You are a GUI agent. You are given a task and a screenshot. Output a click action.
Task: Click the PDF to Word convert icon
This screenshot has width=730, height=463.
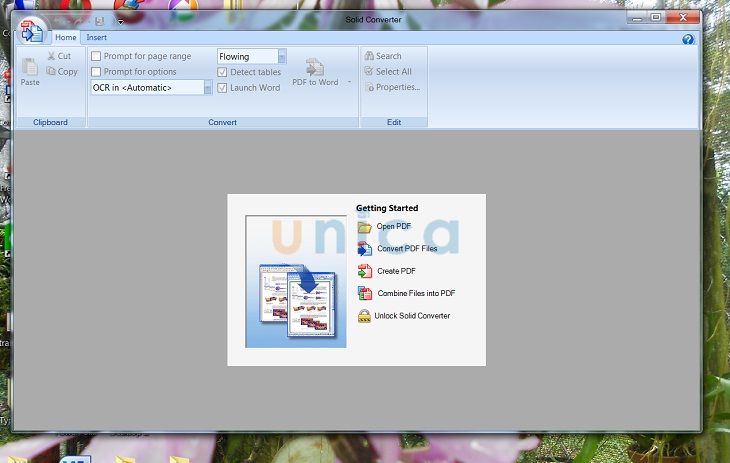click(x=315, y=67)
